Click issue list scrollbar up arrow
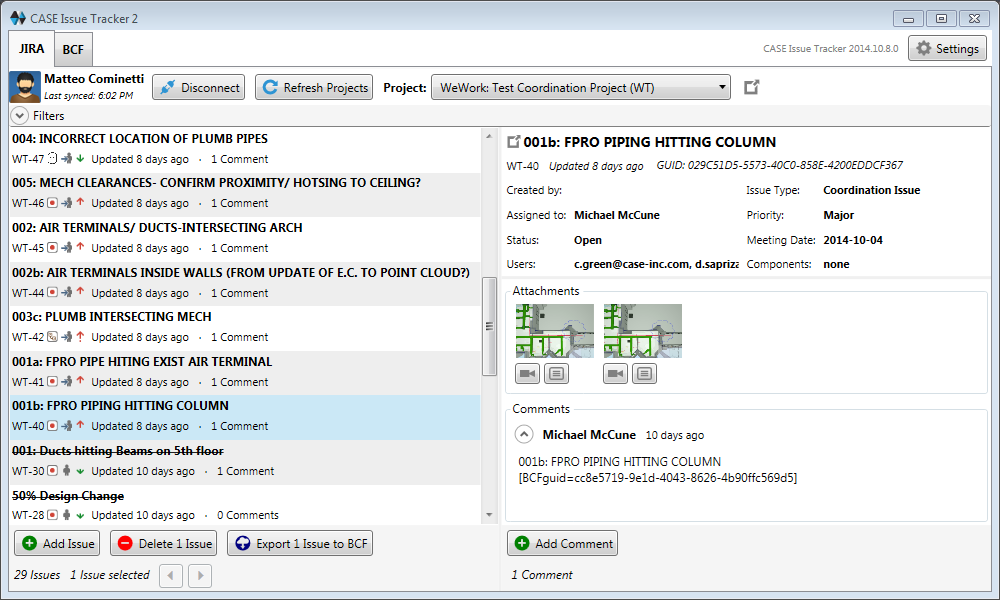The width and height of the screenshot is (1000, 600). pyautogui.click(x=489, y=136)
